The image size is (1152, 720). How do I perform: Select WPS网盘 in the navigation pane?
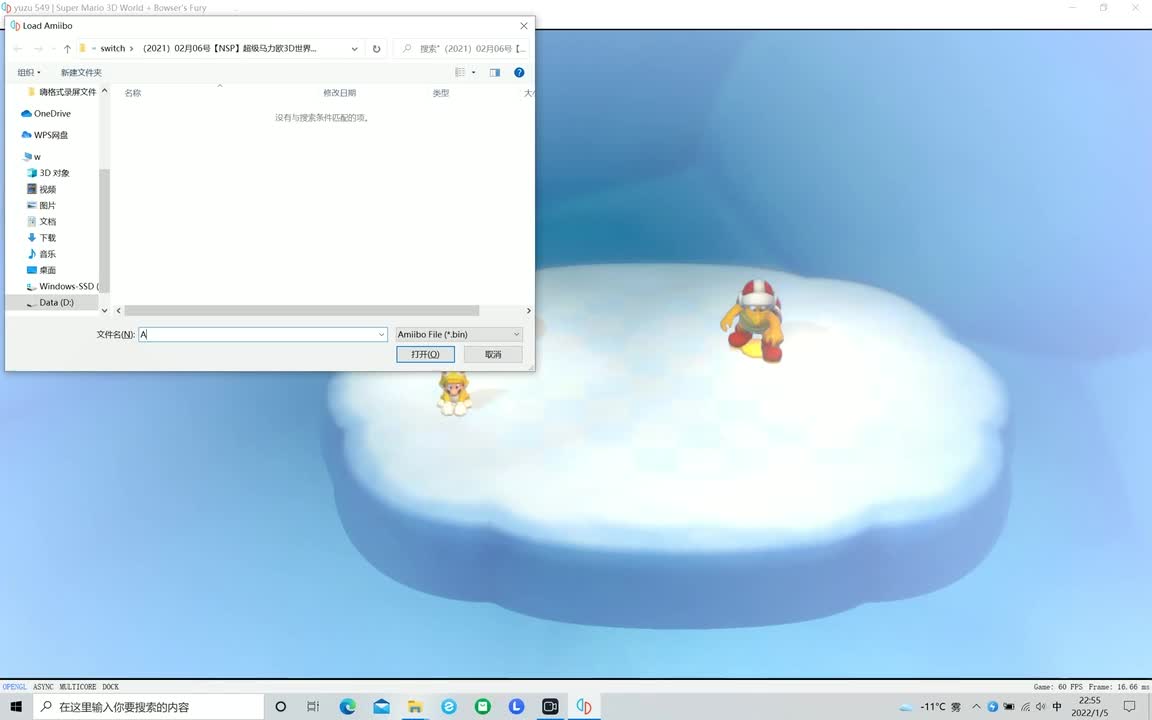pyautogui.click(x=45, y=134)
